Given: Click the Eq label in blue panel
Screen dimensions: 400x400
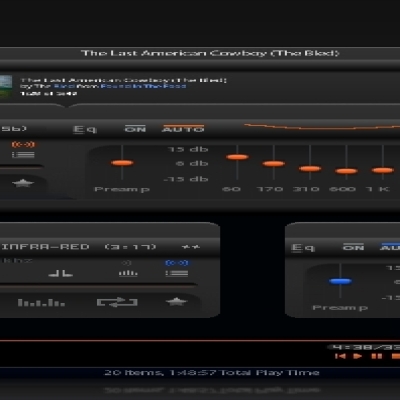Looking at the screenshot, I should (303, 248).
